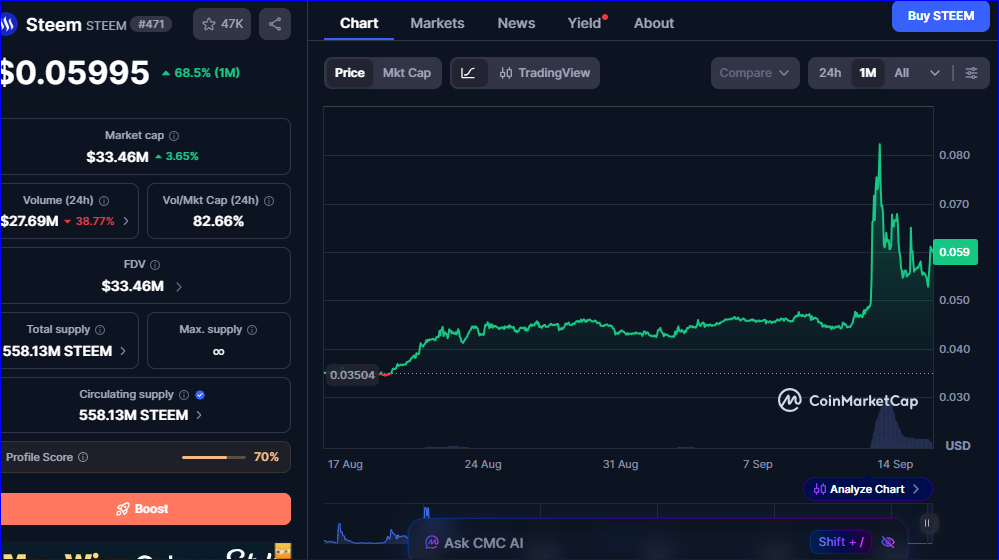Expand Circulating supply details arrow
The height and width of the screenshot is (560, 999).
coord(199,415)
